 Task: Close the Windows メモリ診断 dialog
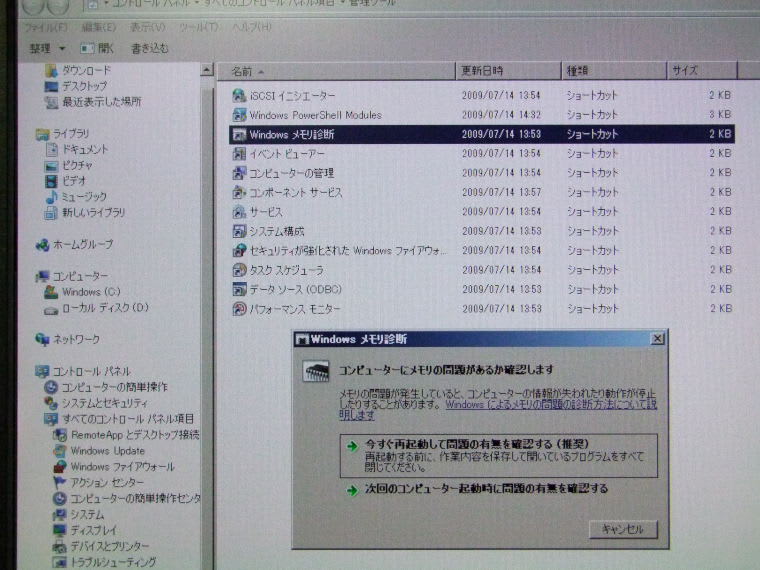(x=657, y=338)
